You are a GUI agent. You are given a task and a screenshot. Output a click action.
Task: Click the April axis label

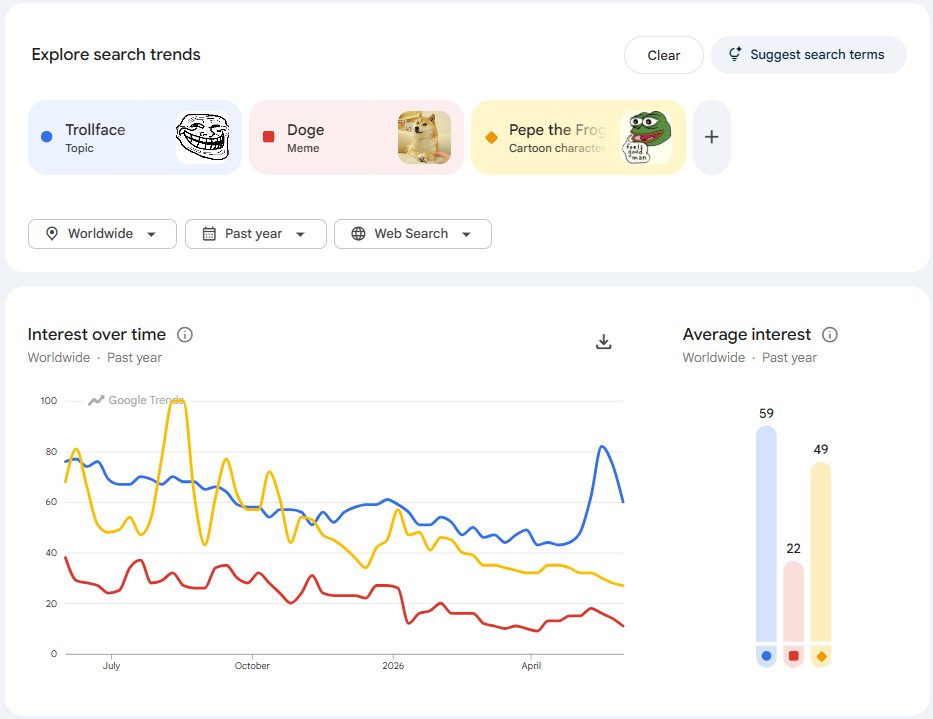(x=531, y=665)
